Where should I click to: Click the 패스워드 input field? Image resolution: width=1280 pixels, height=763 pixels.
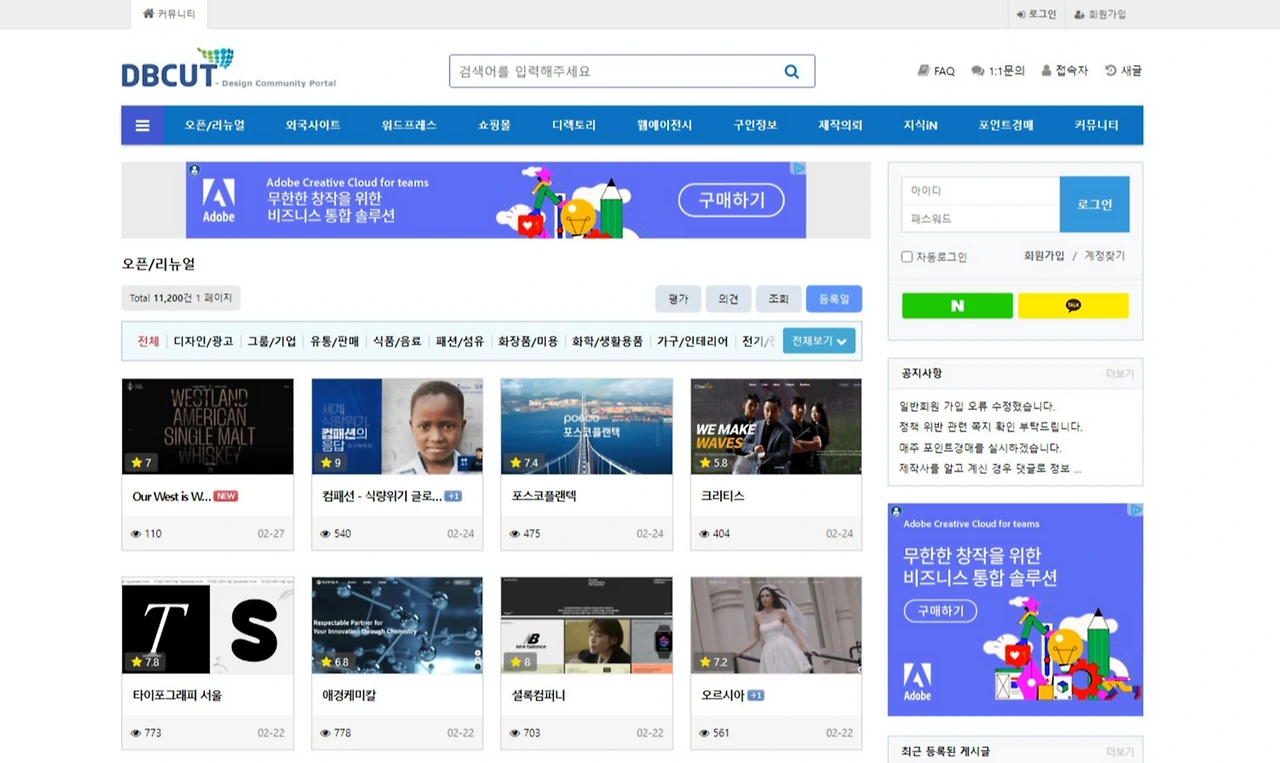980,218
